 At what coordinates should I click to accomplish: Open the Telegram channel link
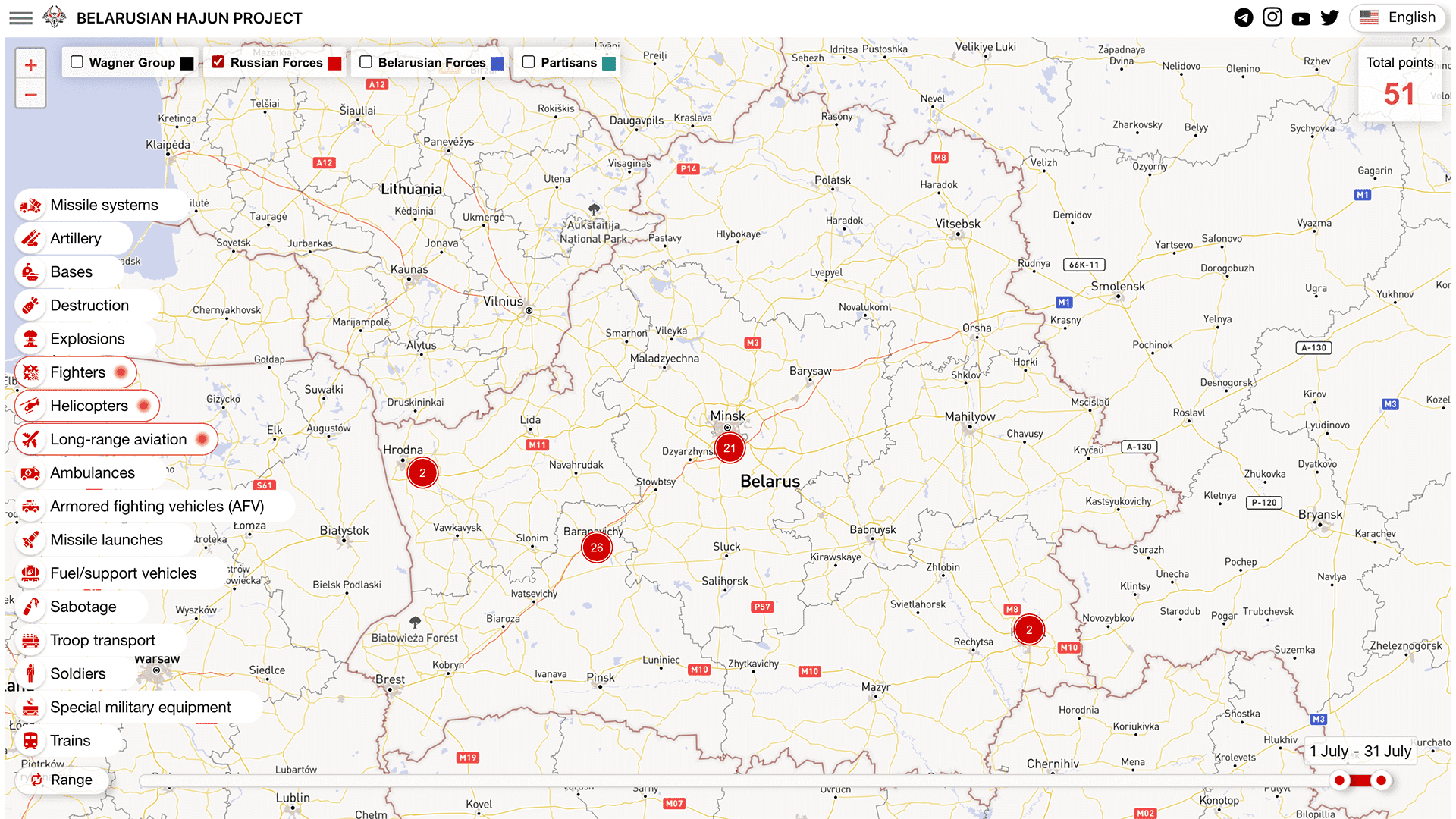click(1244, 17)
